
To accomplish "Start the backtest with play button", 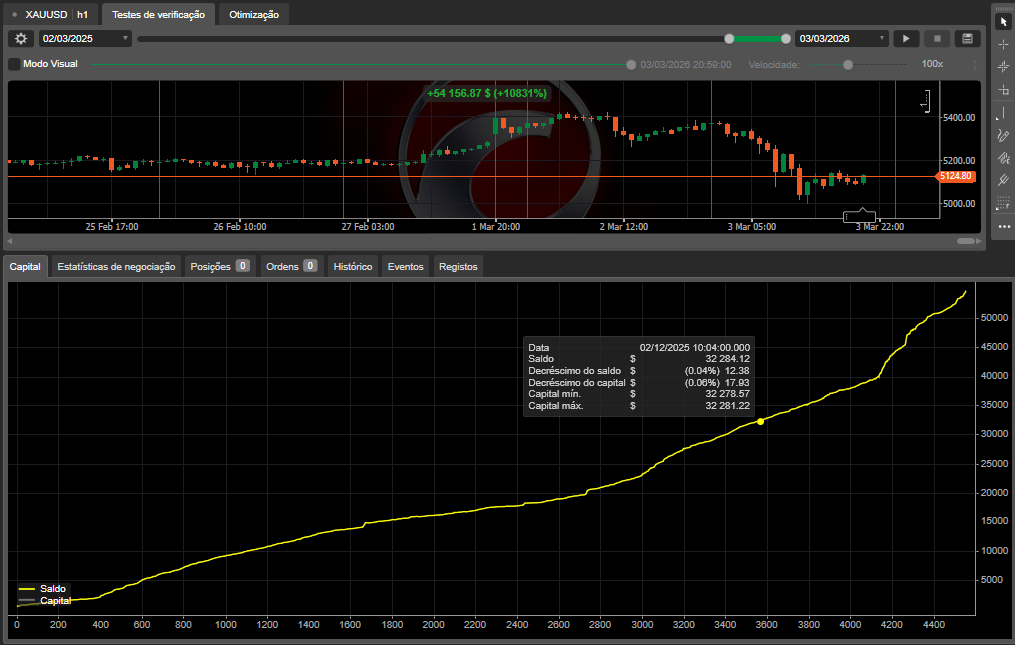I will point(905,38).
